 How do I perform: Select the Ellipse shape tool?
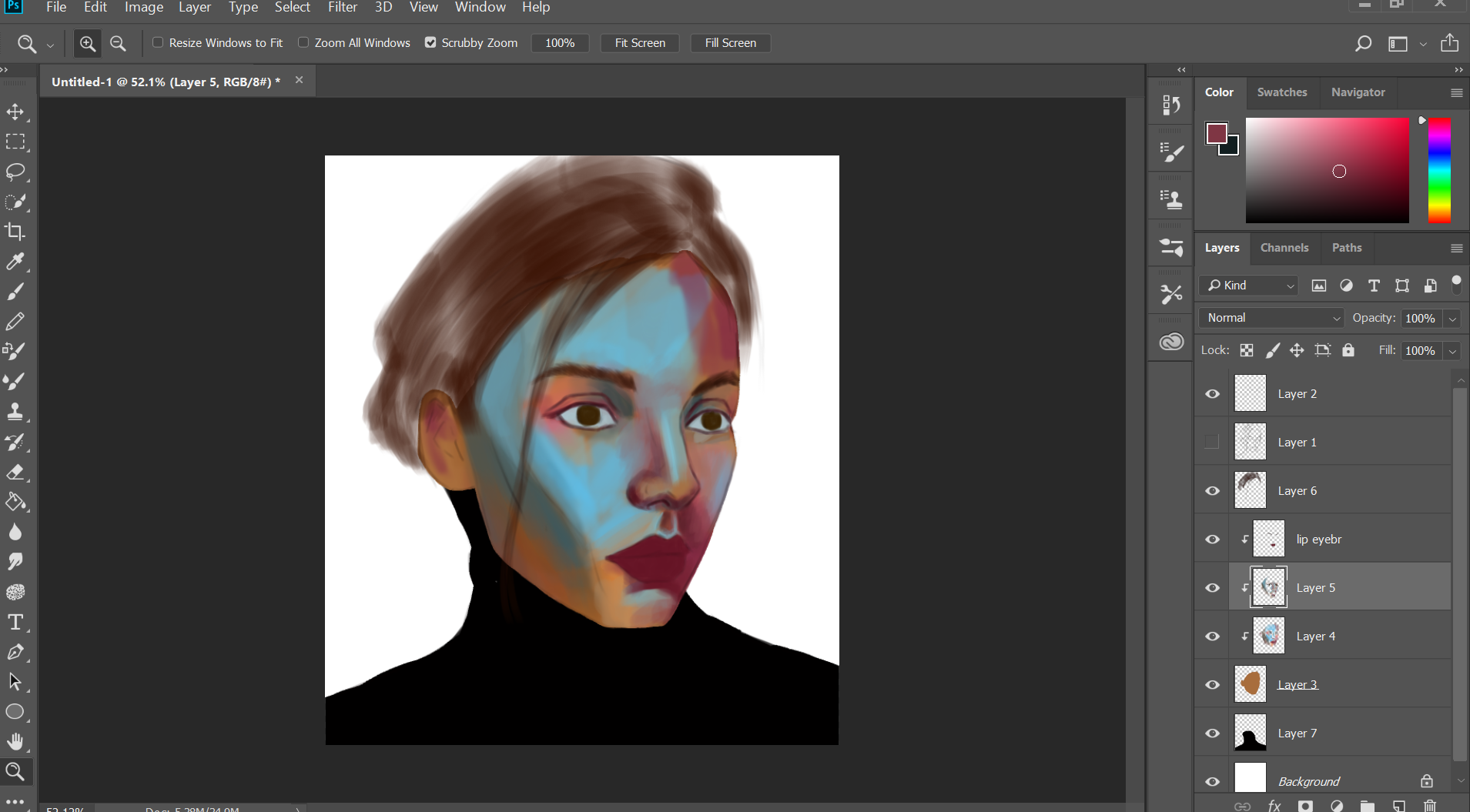point(15,712)
